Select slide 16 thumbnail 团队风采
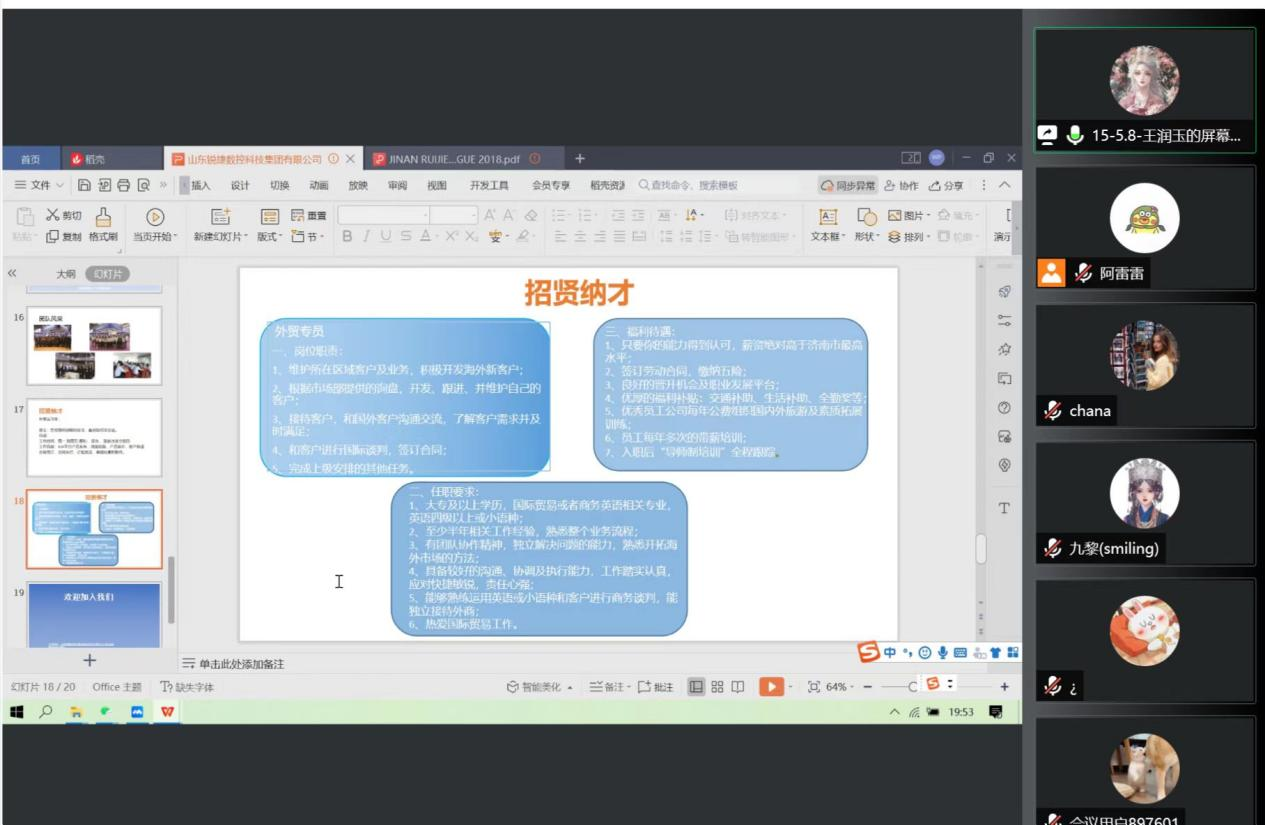The width and height of the screenshot is (1265, 825). click(94, 345)
